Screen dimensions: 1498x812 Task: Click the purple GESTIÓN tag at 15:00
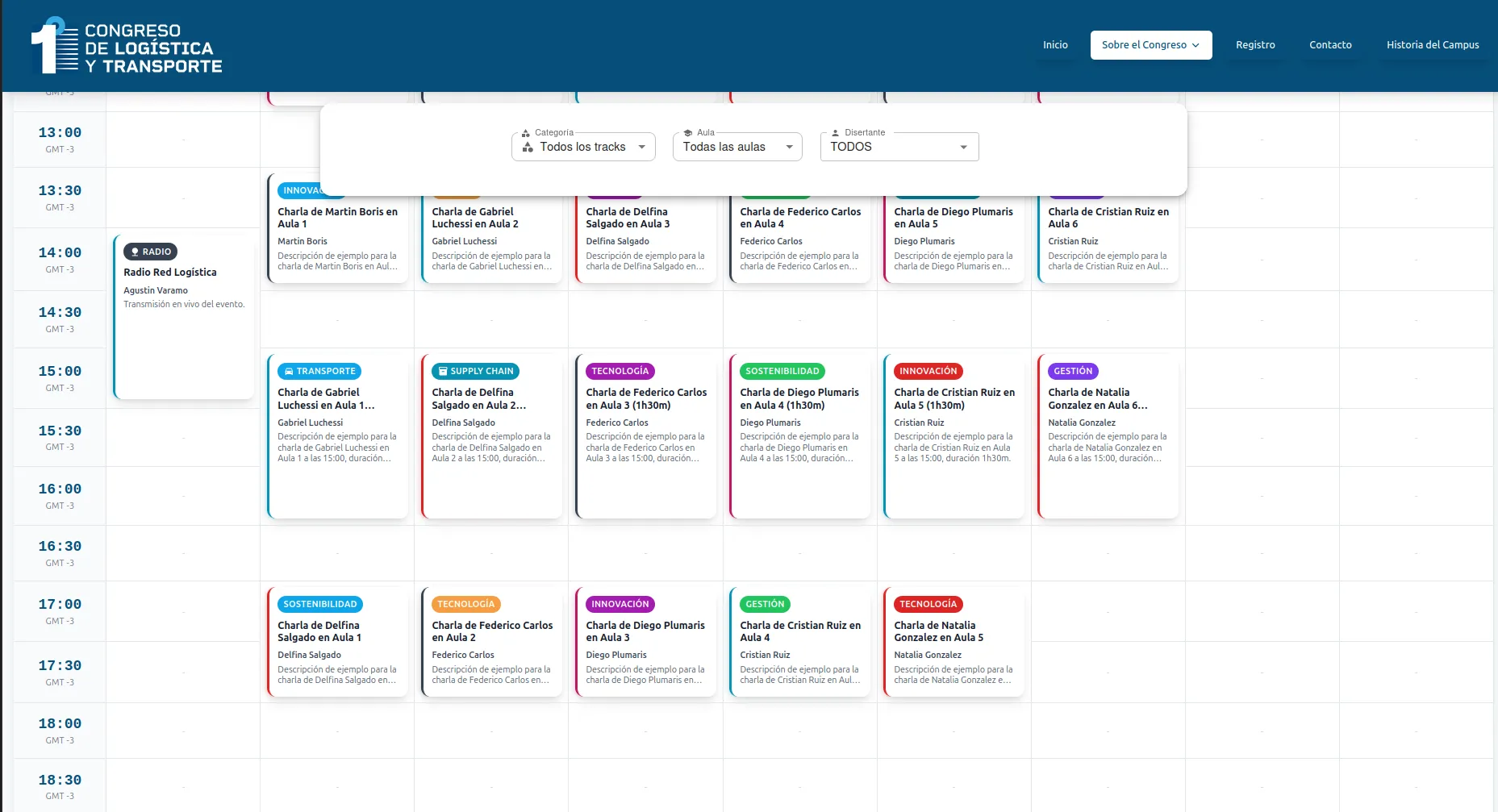coord(1072,372)
